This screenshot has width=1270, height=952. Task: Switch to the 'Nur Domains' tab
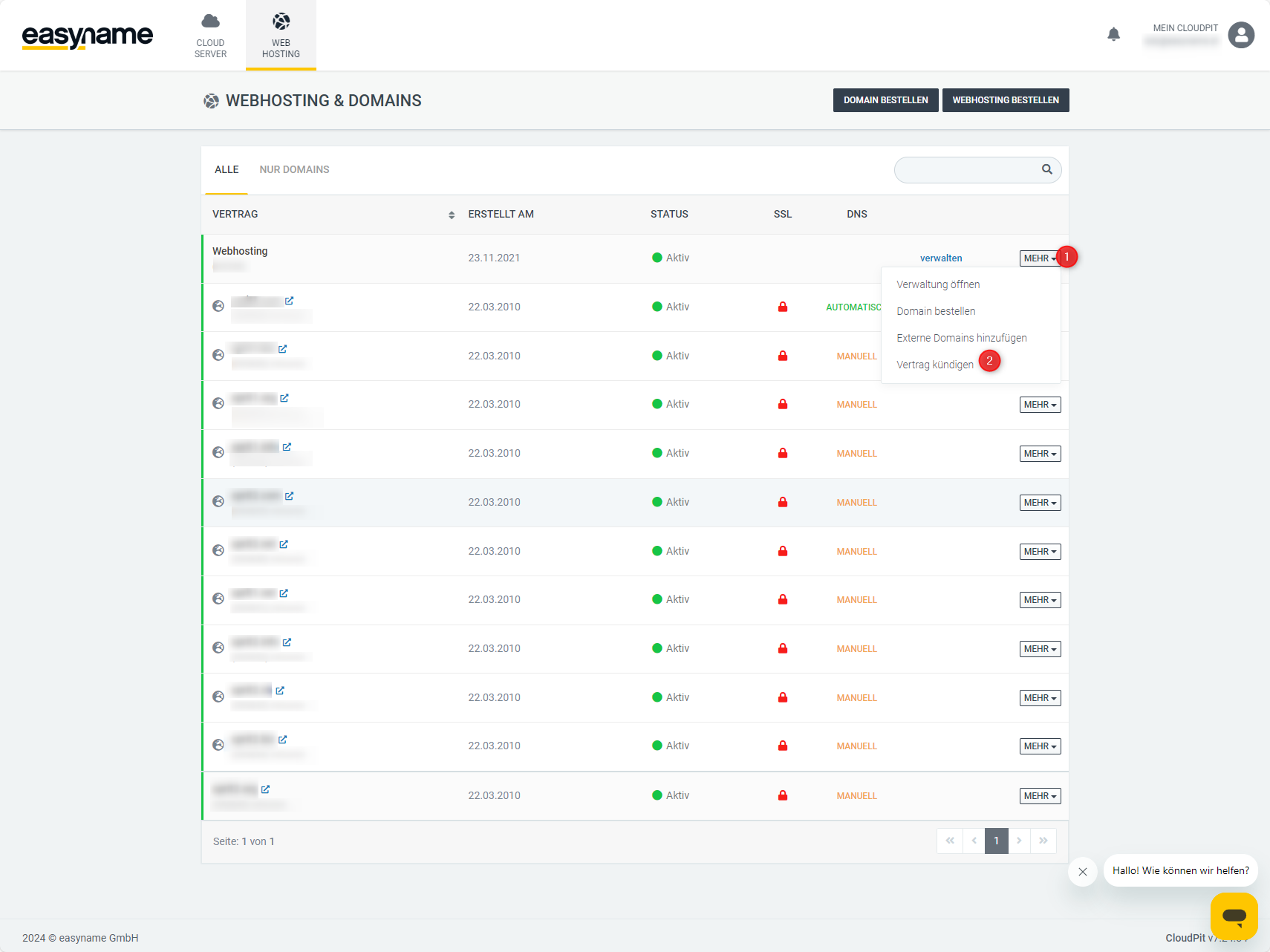(294, 169)
